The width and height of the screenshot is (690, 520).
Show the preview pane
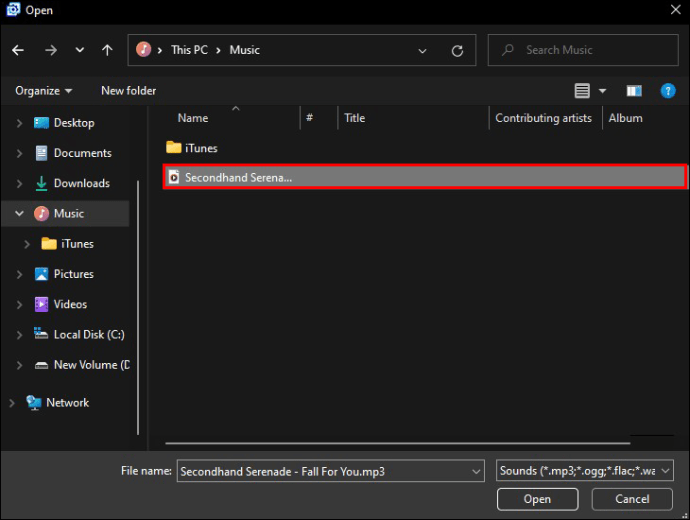(x=634, y=91)
